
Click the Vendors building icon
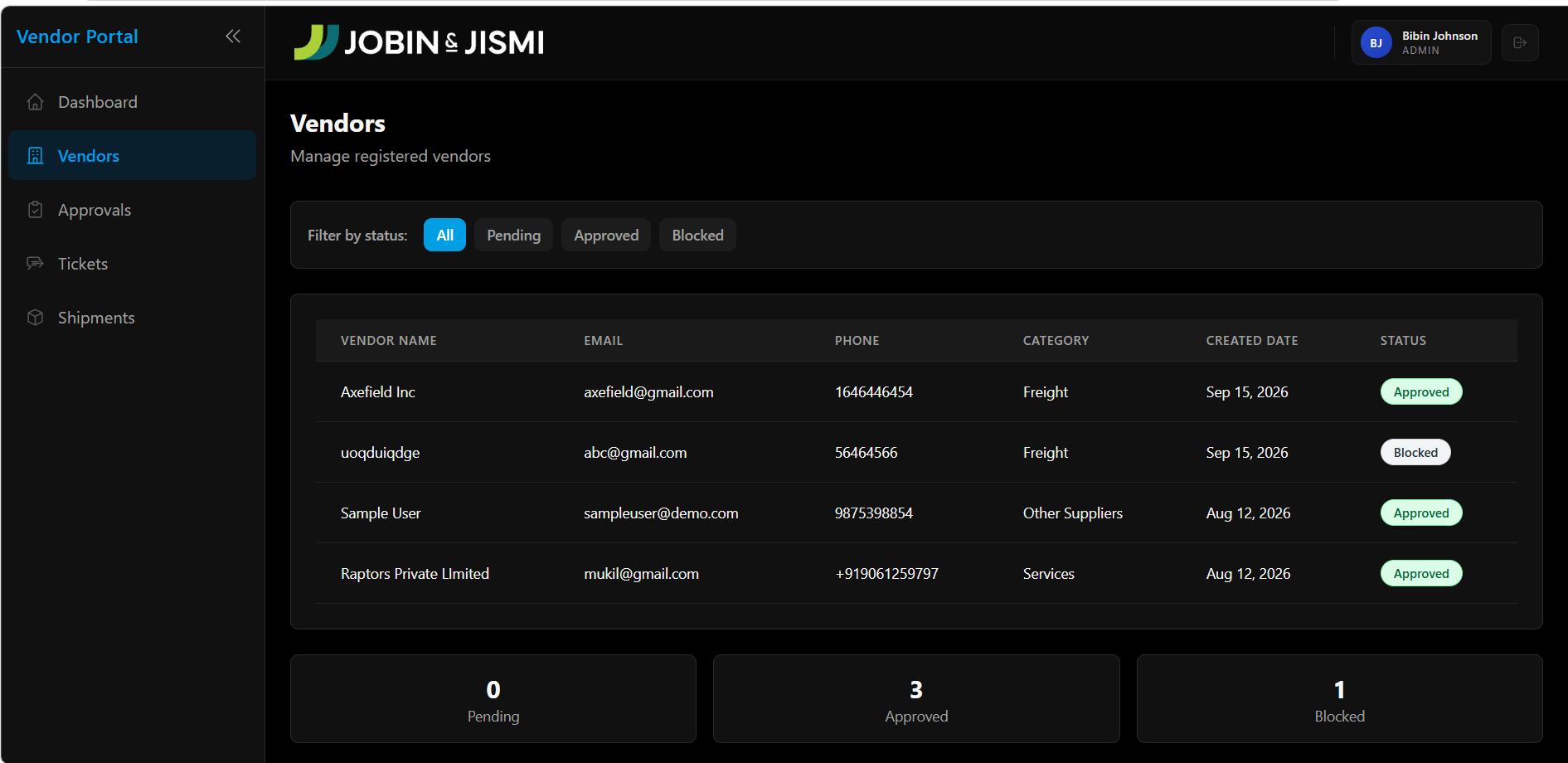[35, 156]
